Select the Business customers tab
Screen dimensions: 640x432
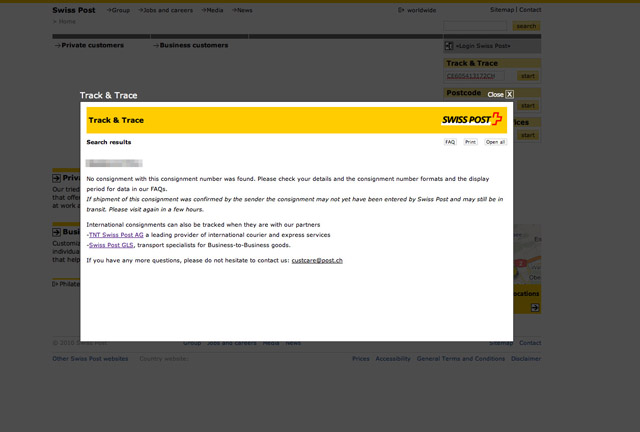click(x=191, y=45)
